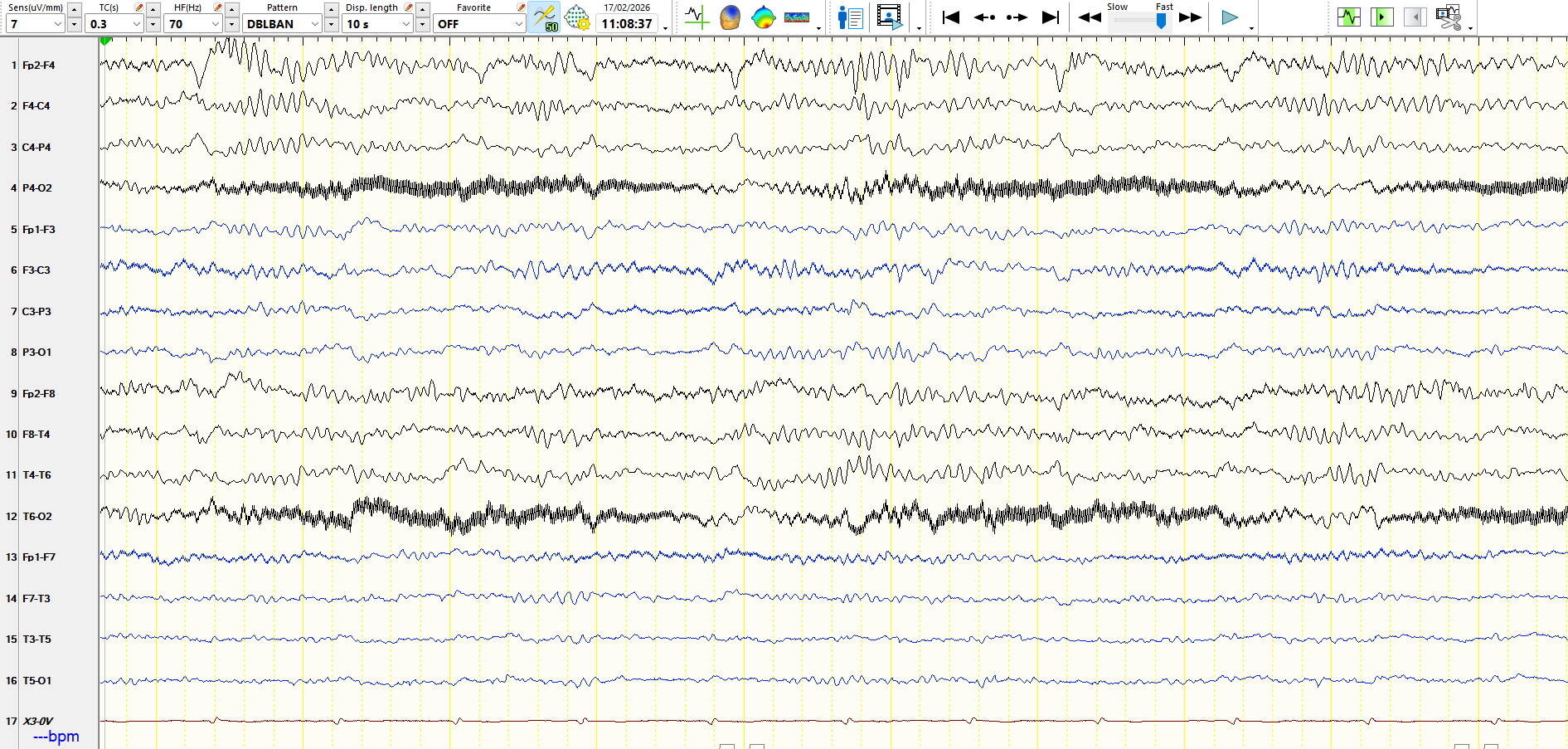This screenshot has height=749, width=1568.
Task: Click the green waveform display icon
Action: coord(1349,17)
